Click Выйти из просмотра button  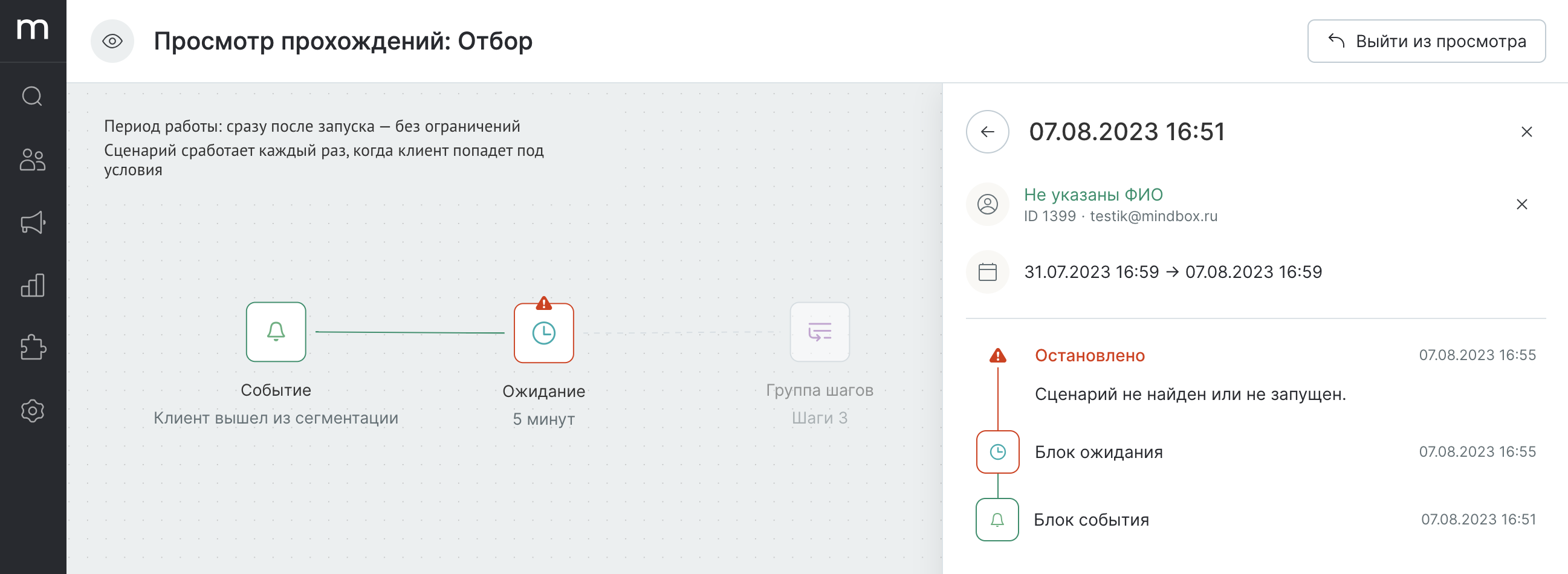click(x=1426, y=40)
